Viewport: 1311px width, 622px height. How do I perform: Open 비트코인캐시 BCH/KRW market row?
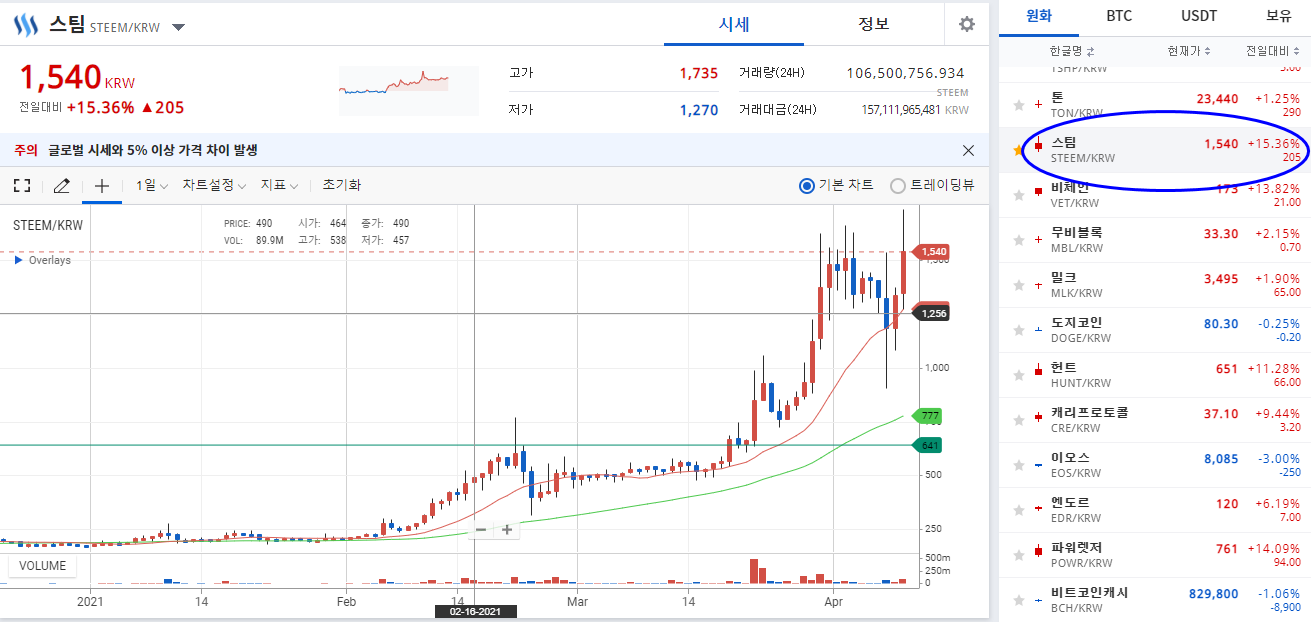1155,600
